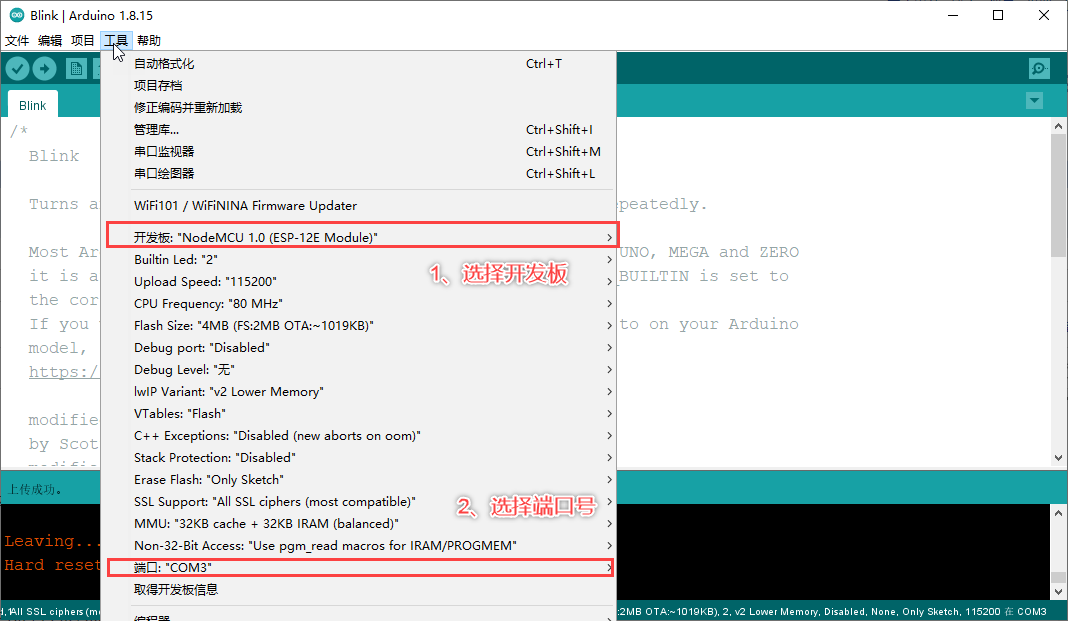Click the Verify checkmark toolbar icon
The height and width of the screenshot is (621, 1068).
coord(18,68)
